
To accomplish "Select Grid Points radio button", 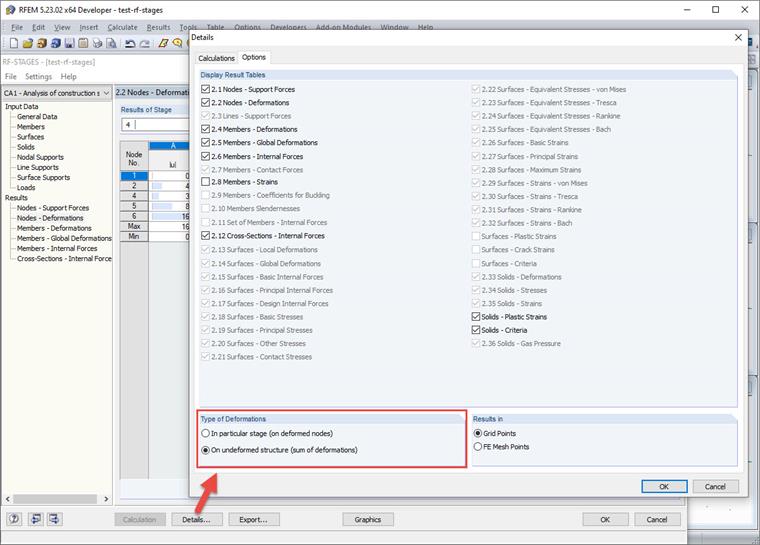I will 478,433.
